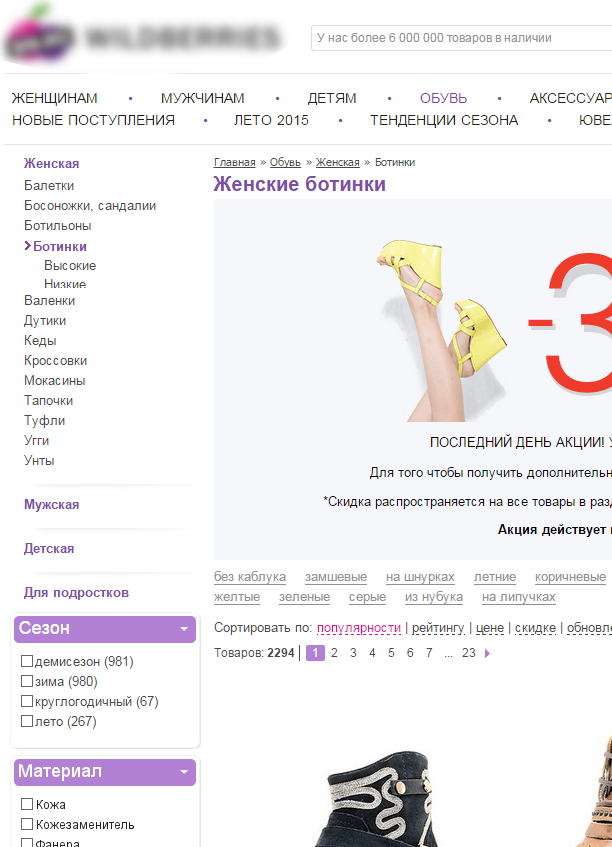Select Высокие subcategory
Screen dimensions: 612x847
click(x=70, y=266)
